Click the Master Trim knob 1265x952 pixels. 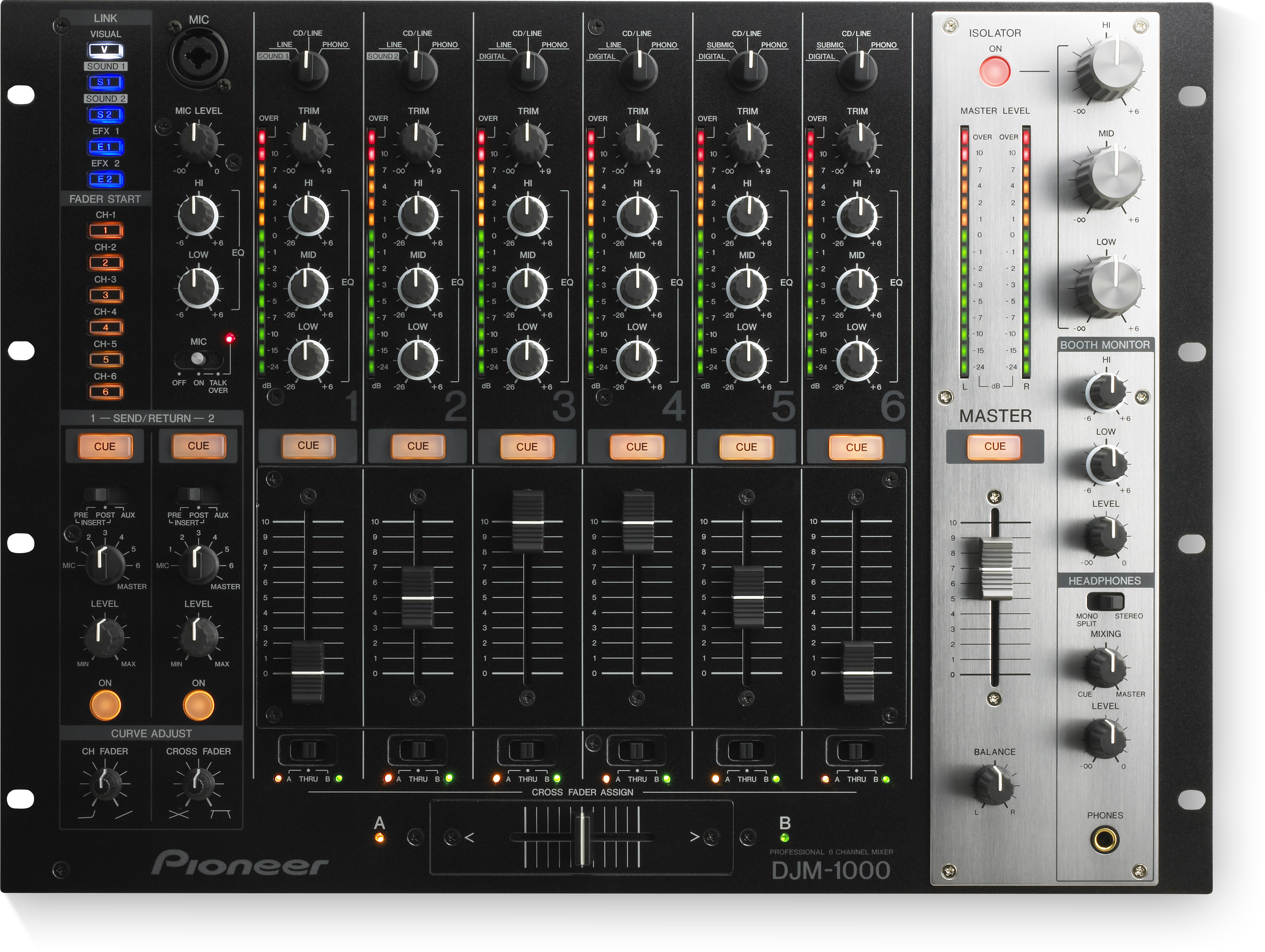click(995, 786)
